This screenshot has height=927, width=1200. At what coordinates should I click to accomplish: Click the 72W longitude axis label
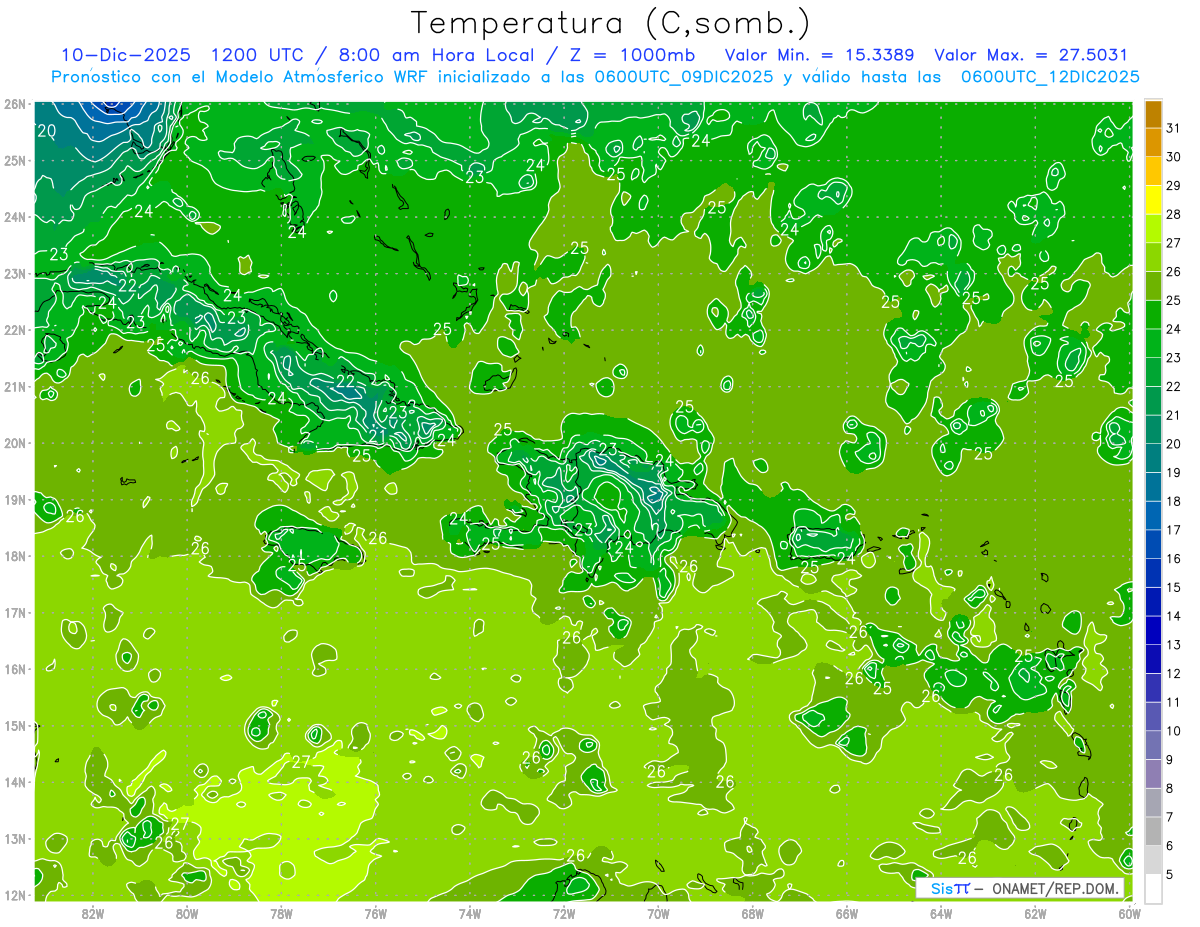[x=564, y=913]
